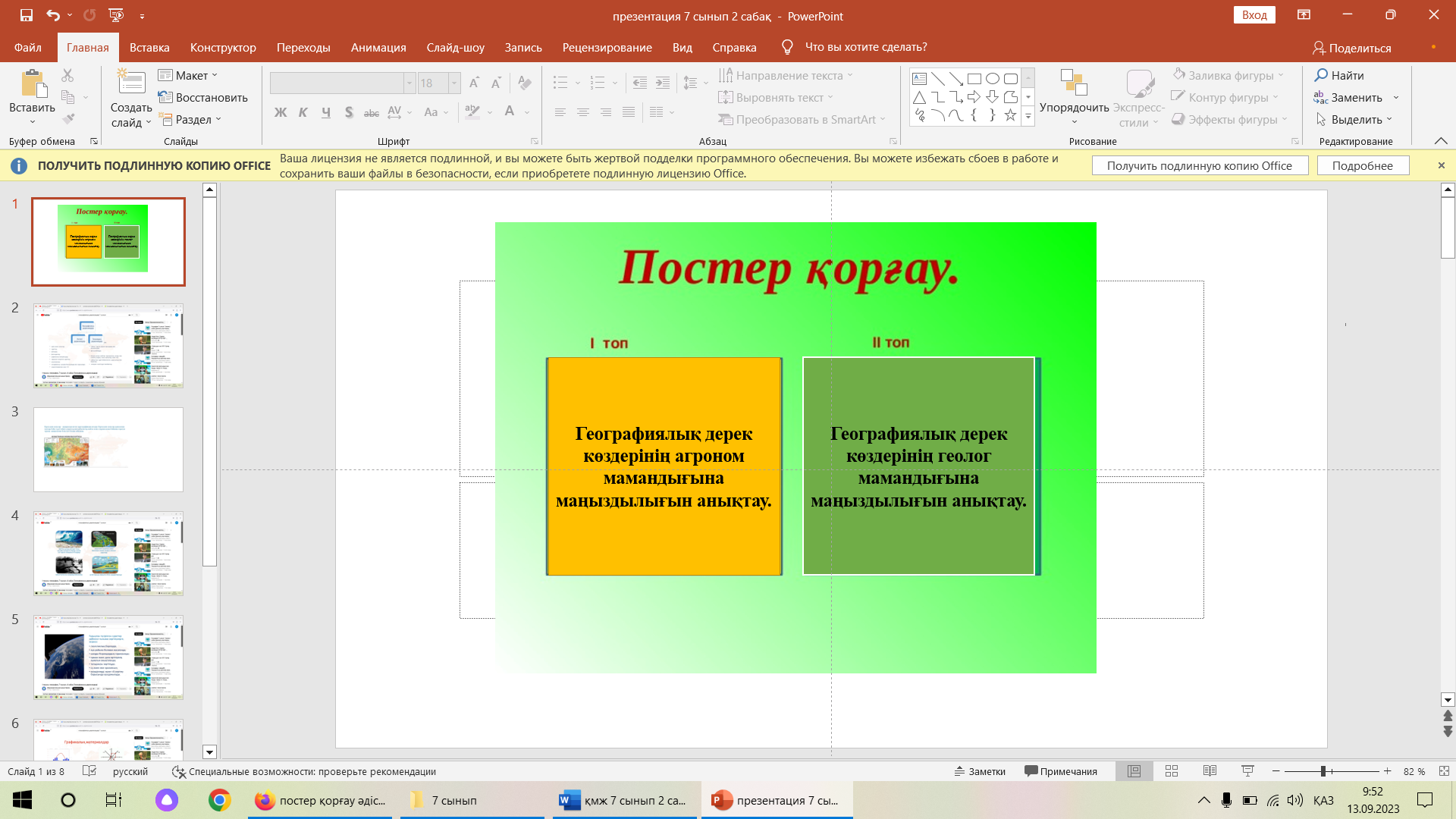Expand shapes gallery more arrow
Screen dimensions: 1456x819
coord(1028,117)
